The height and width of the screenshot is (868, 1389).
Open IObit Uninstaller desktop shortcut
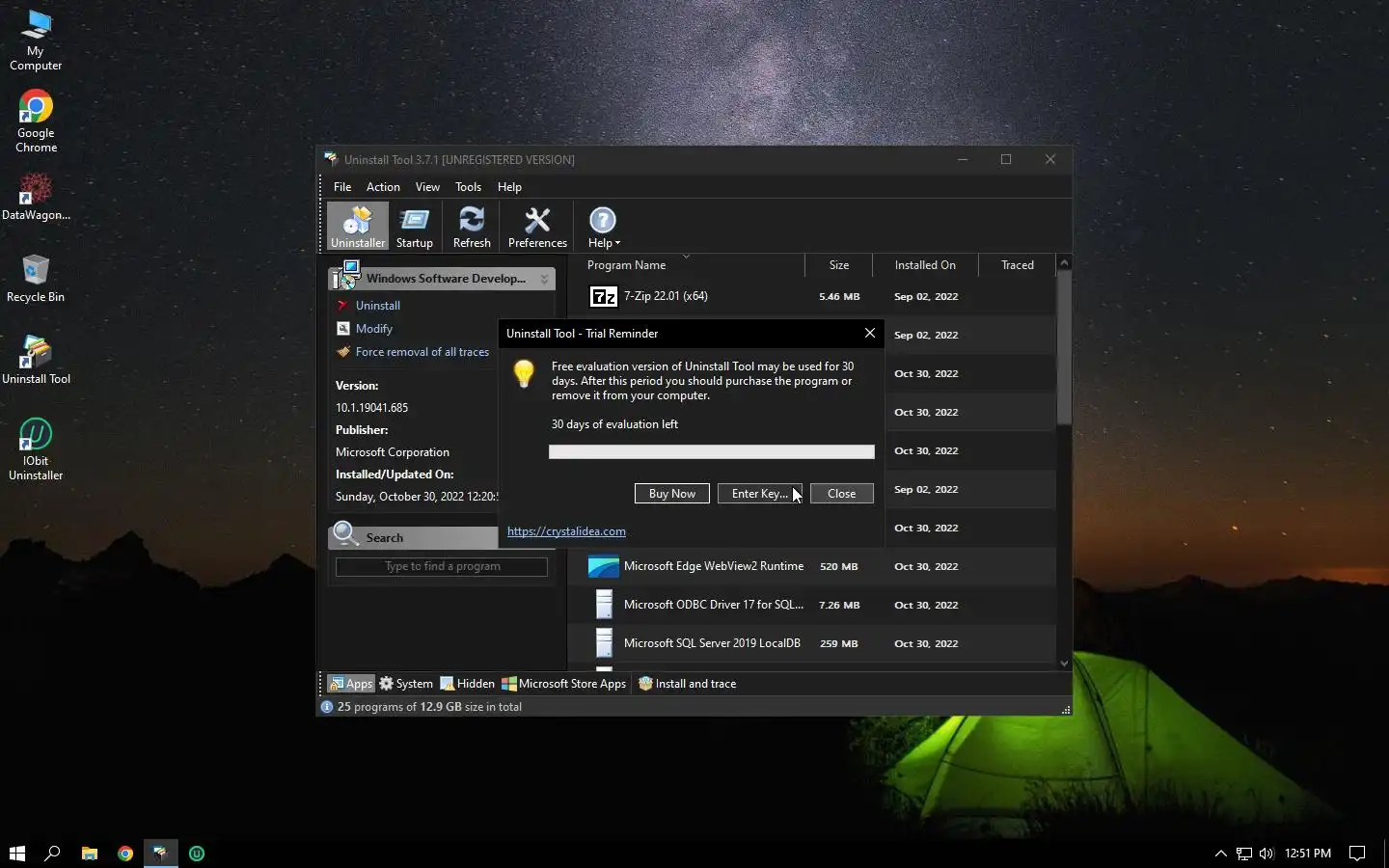(x=36, y=449)
